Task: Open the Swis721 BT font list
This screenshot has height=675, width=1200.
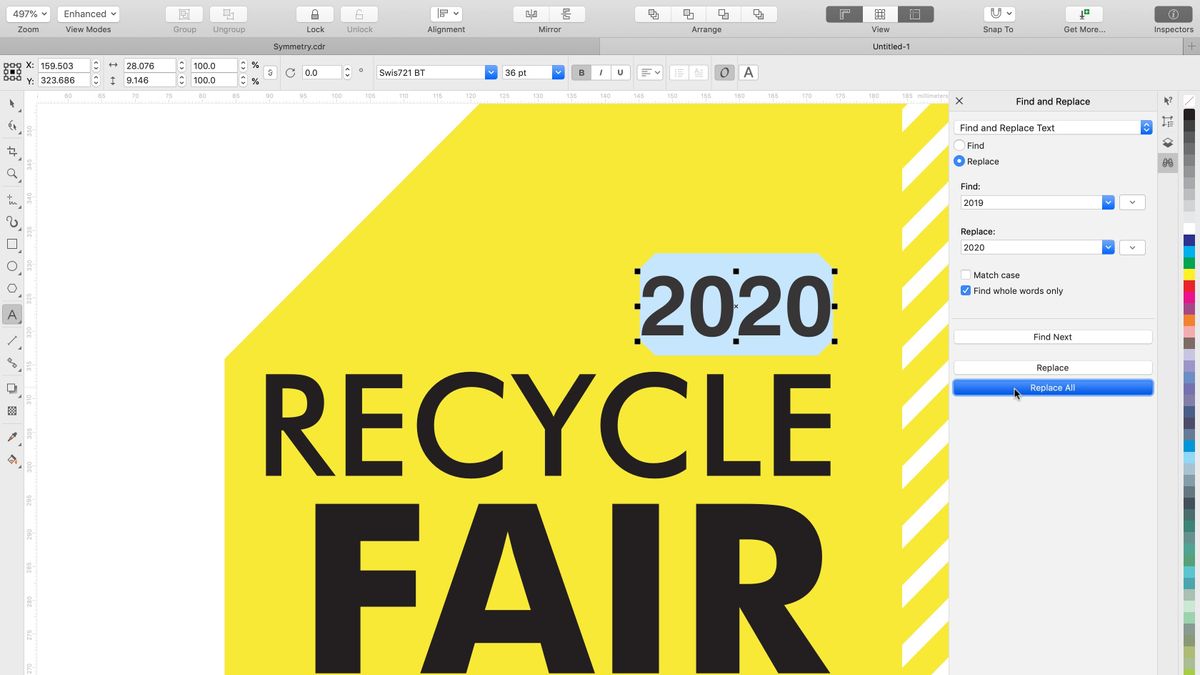Action: [x=490, y=72]
